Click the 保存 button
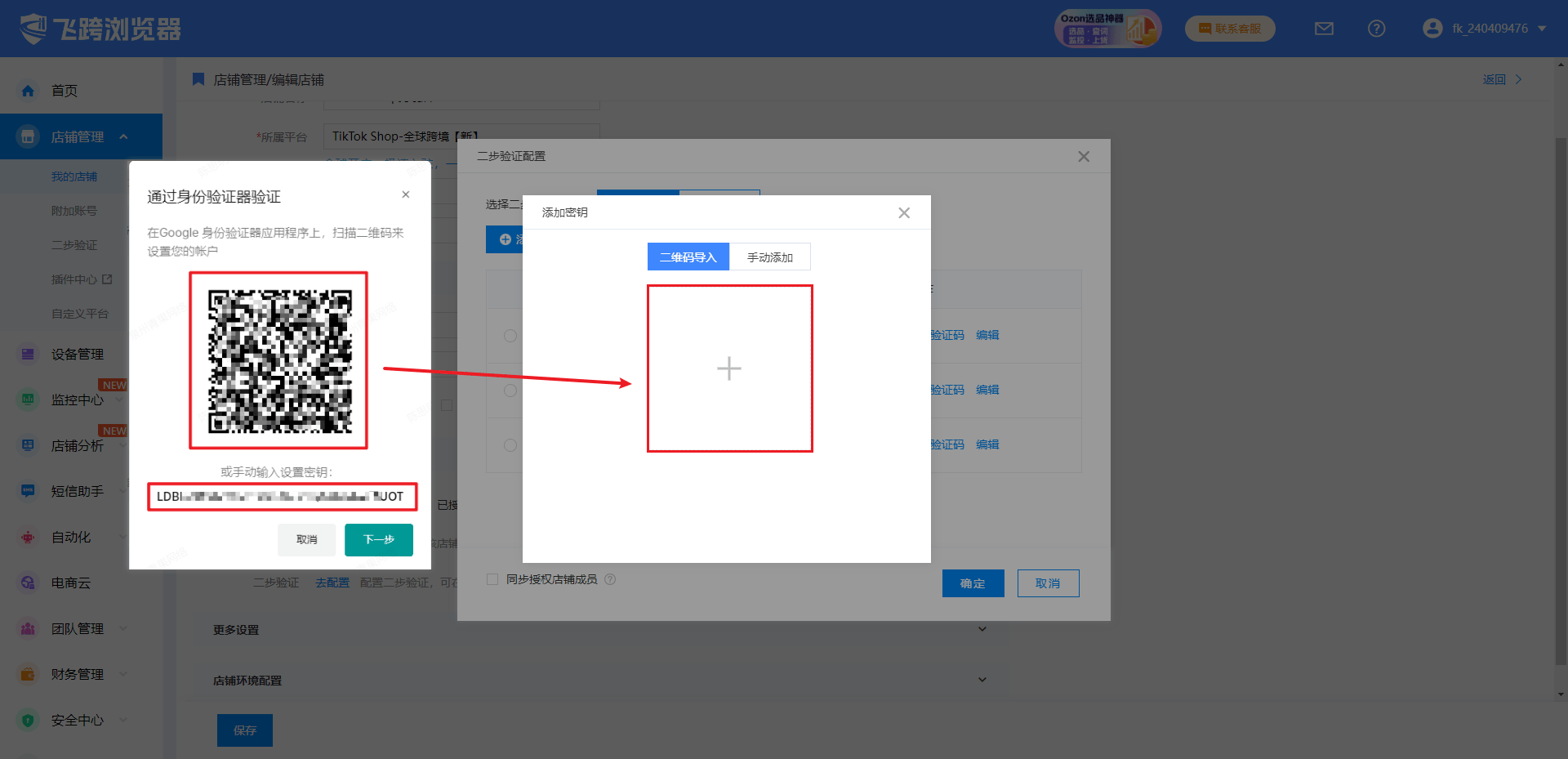 coord(245,730)
